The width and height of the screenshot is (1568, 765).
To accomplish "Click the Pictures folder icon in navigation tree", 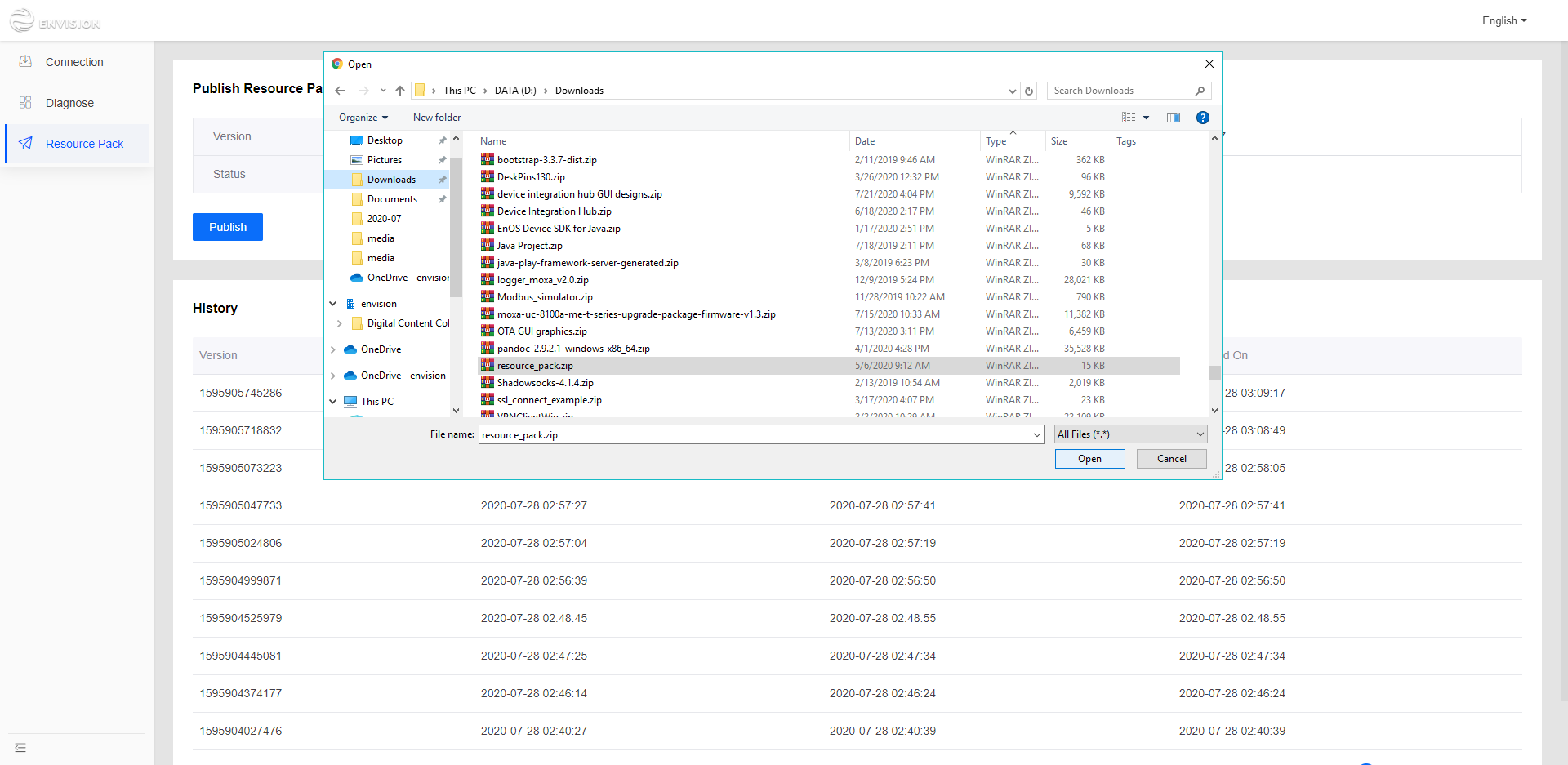I will (357, 160).
